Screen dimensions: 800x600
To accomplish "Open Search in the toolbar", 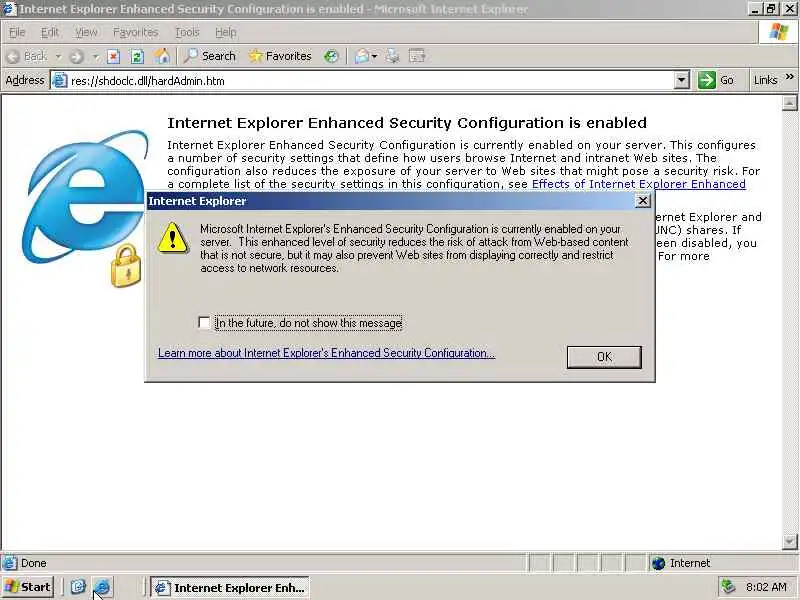I will (x=210, y=56).
